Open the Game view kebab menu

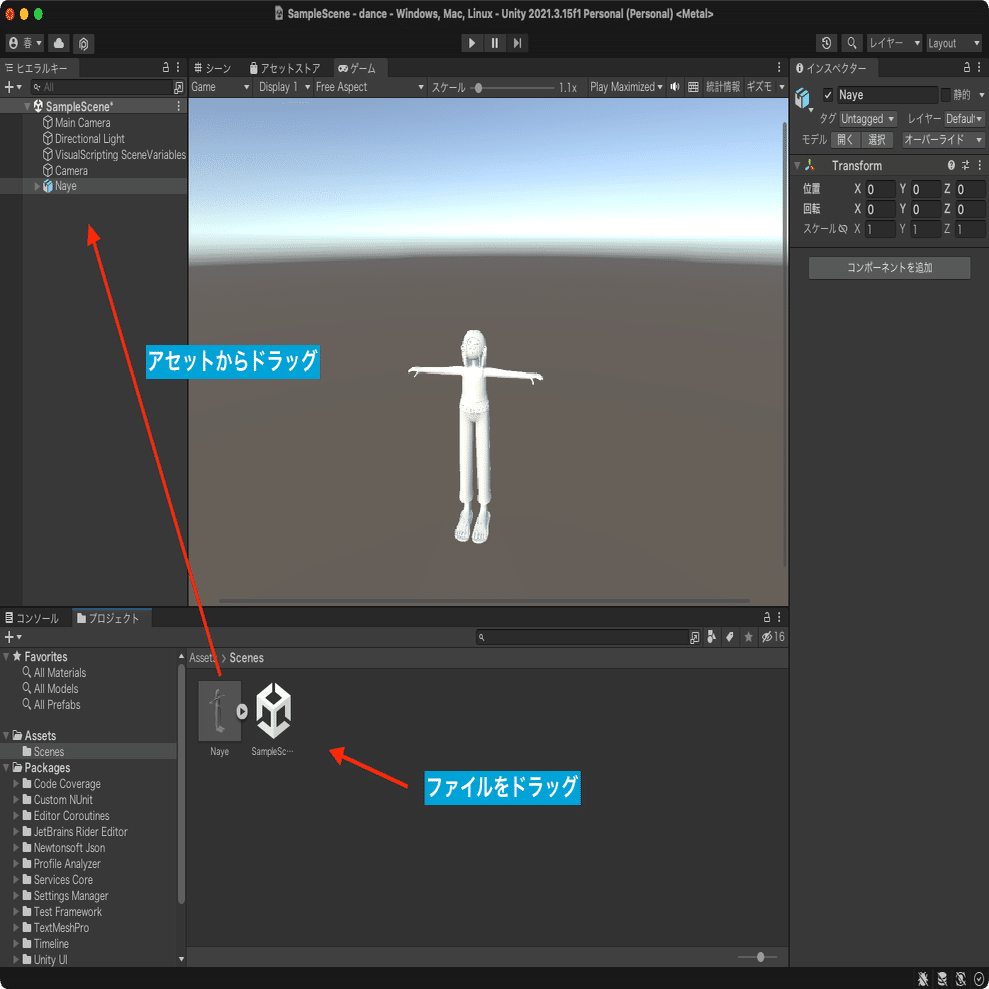click(x=779, y=67)
